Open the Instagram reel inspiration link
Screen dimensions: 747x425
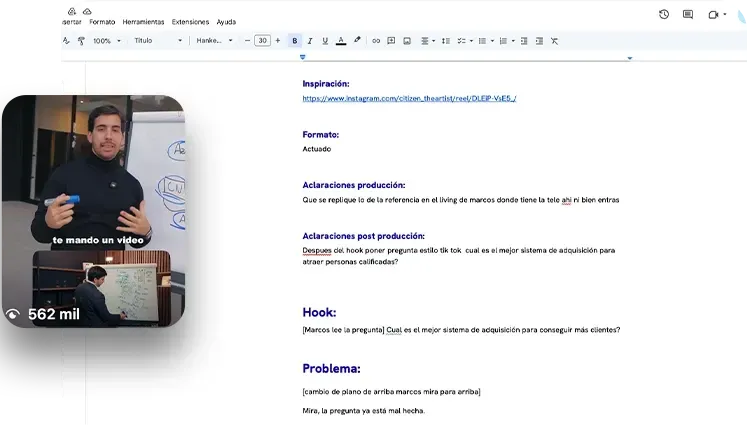tap(409, 99)
